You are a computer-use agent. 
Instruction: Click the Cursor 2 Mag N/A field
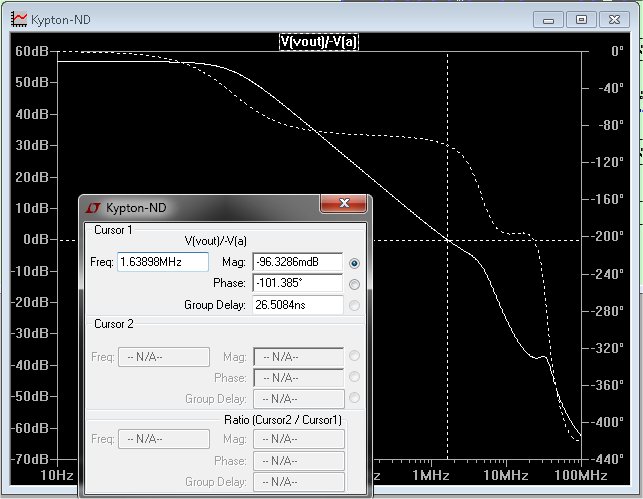(x=299, y=357)
